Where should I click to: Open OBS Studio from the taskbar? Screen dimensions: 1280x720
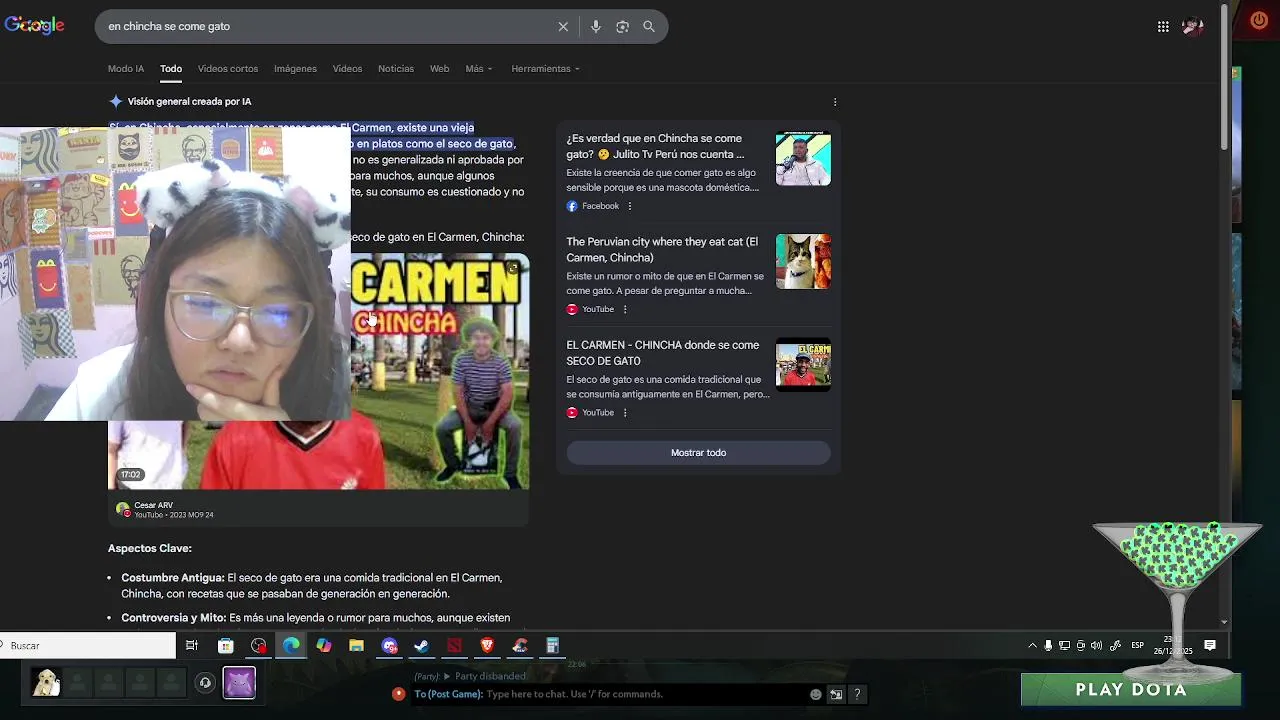point(259,646)
